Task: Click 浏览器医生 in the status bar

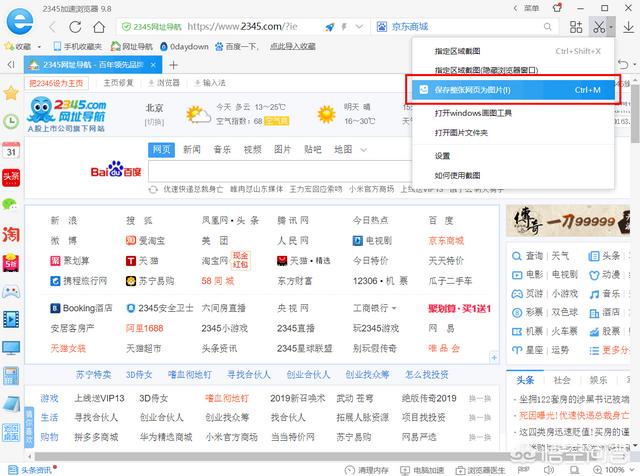Action: click(480, 470)
